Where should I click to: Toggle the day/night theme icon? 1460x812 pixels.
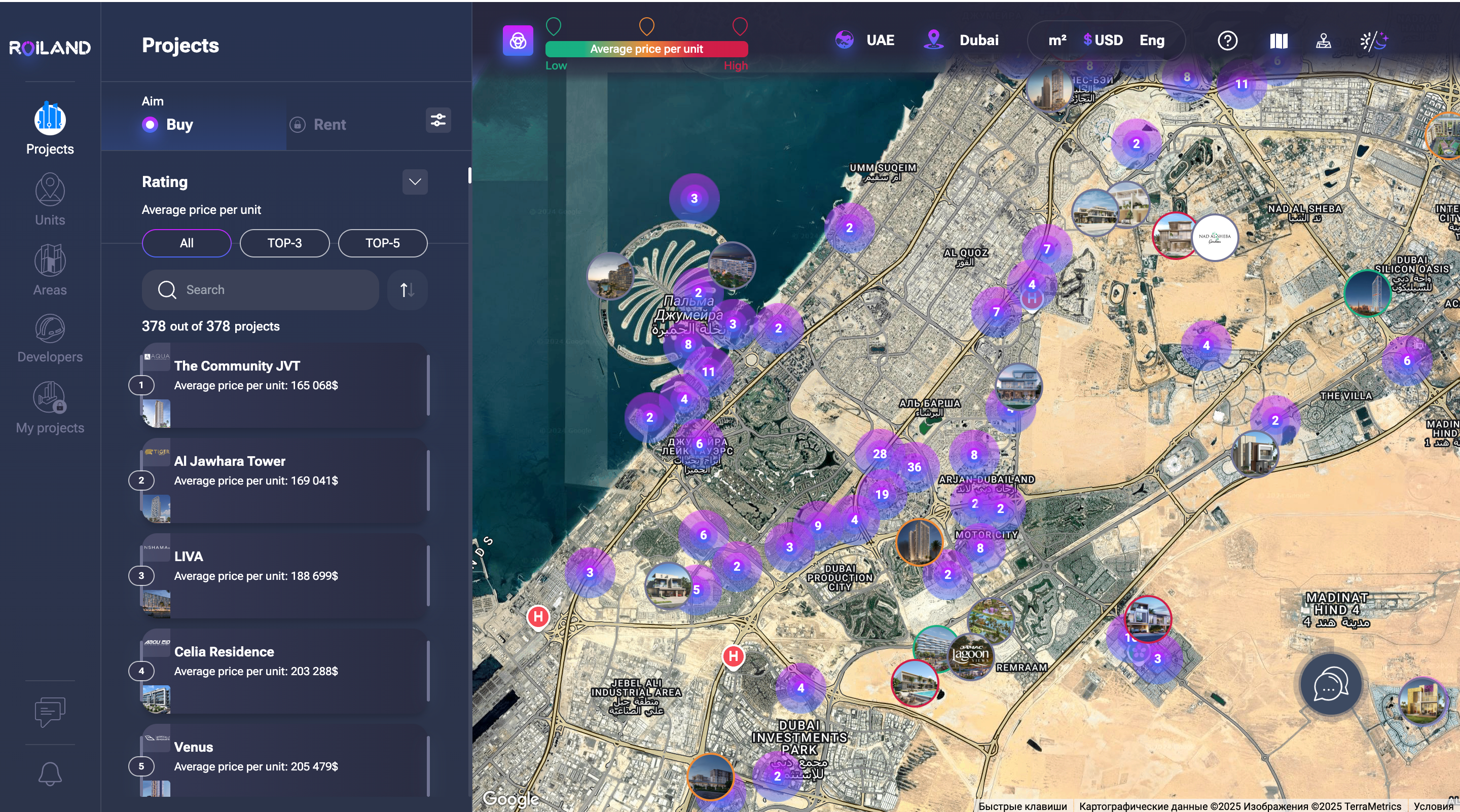coord(1374,41)
